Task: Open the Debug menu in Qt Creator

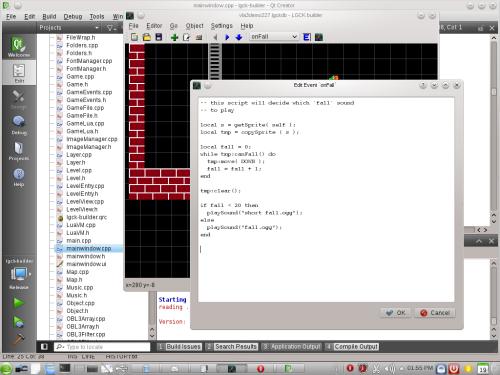Action: (x=73, y=16)
